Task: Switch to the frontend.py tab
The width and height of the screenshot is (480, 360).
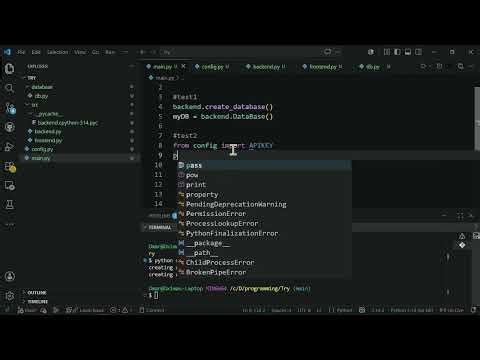Action: 323,67
